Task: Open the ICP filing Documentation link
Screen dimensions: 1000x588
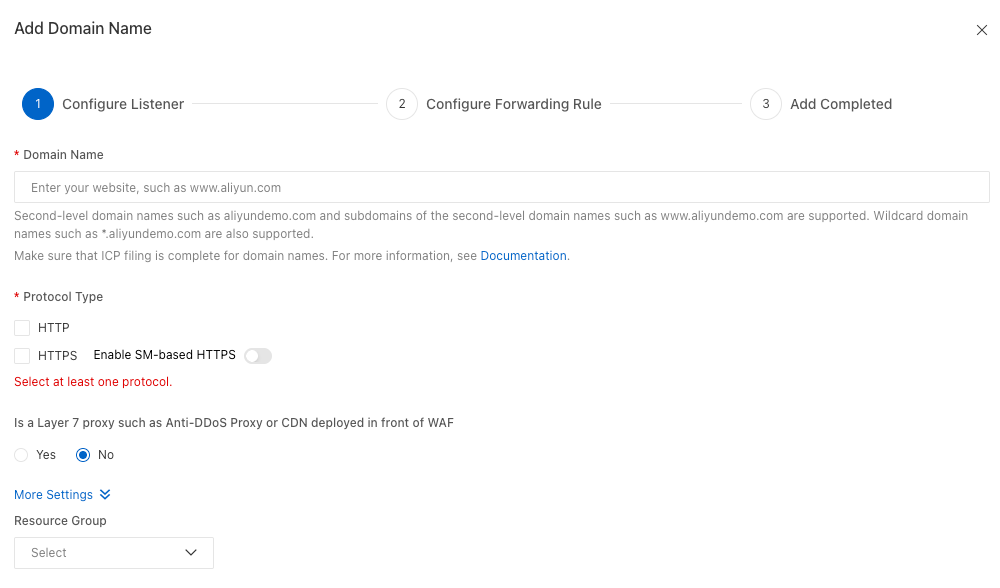Action: pos(523,256)
